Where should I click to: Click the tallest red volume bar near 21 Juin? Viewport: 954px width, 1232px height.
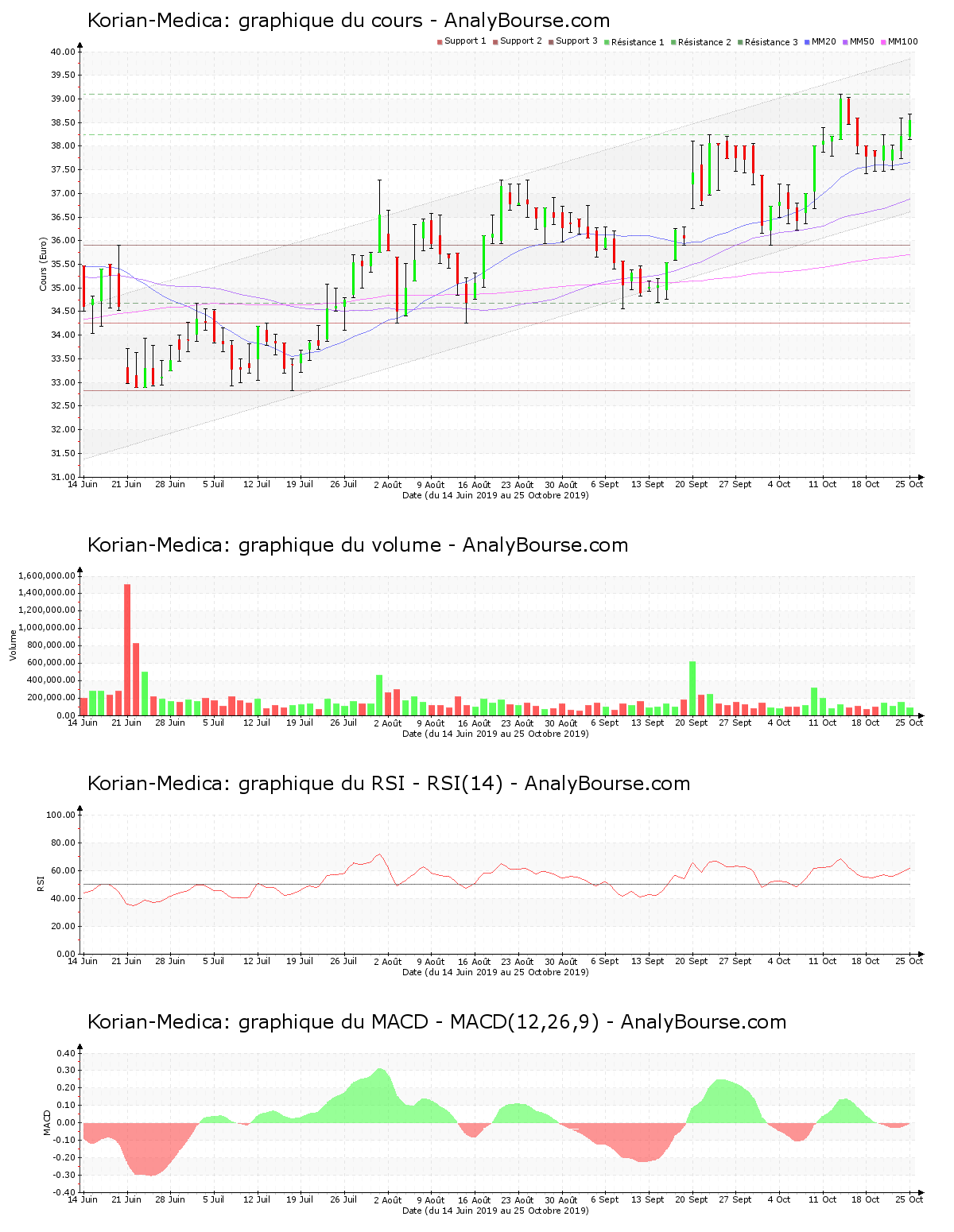click(x=127, y=649)
